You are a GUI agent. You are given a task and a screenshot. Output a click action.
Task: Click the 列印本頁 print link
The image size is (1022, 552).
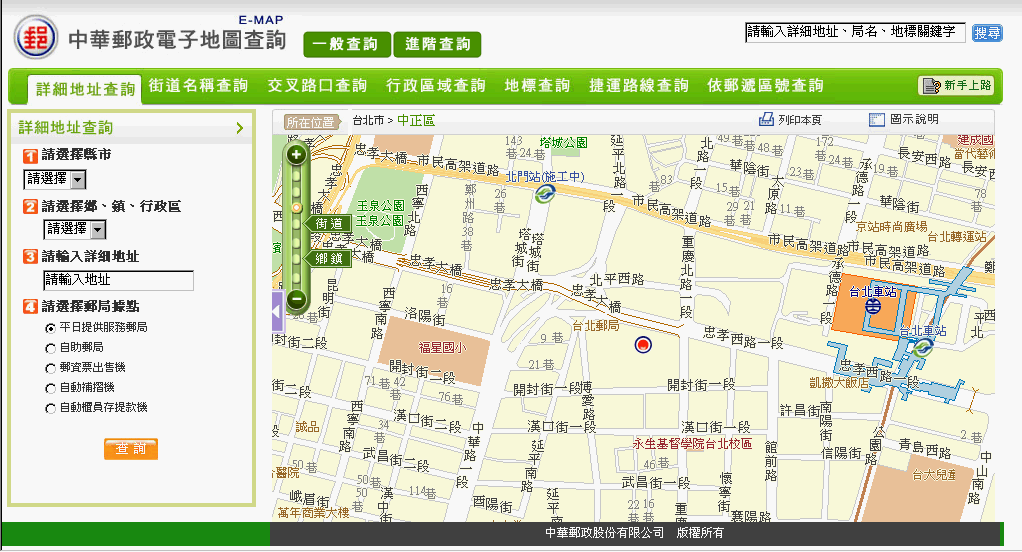800,120
